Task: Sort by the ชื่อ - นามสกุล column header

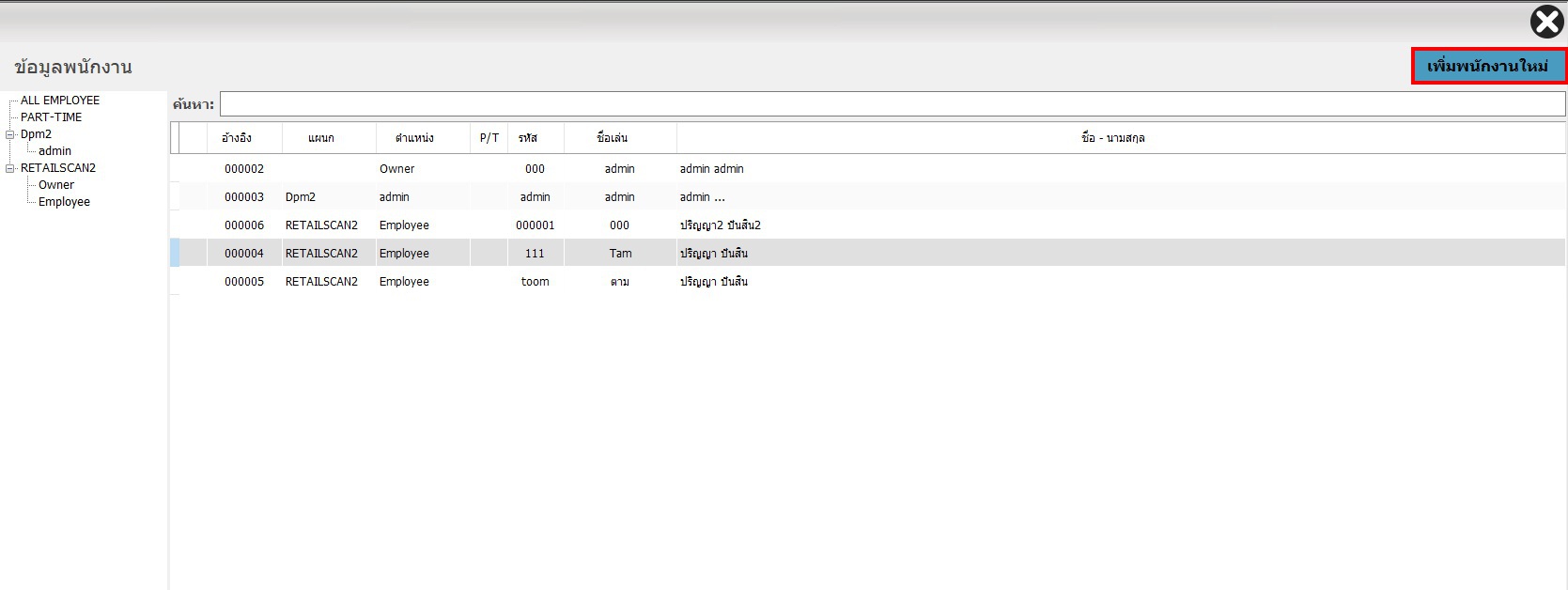Action: pos(1121,138)
